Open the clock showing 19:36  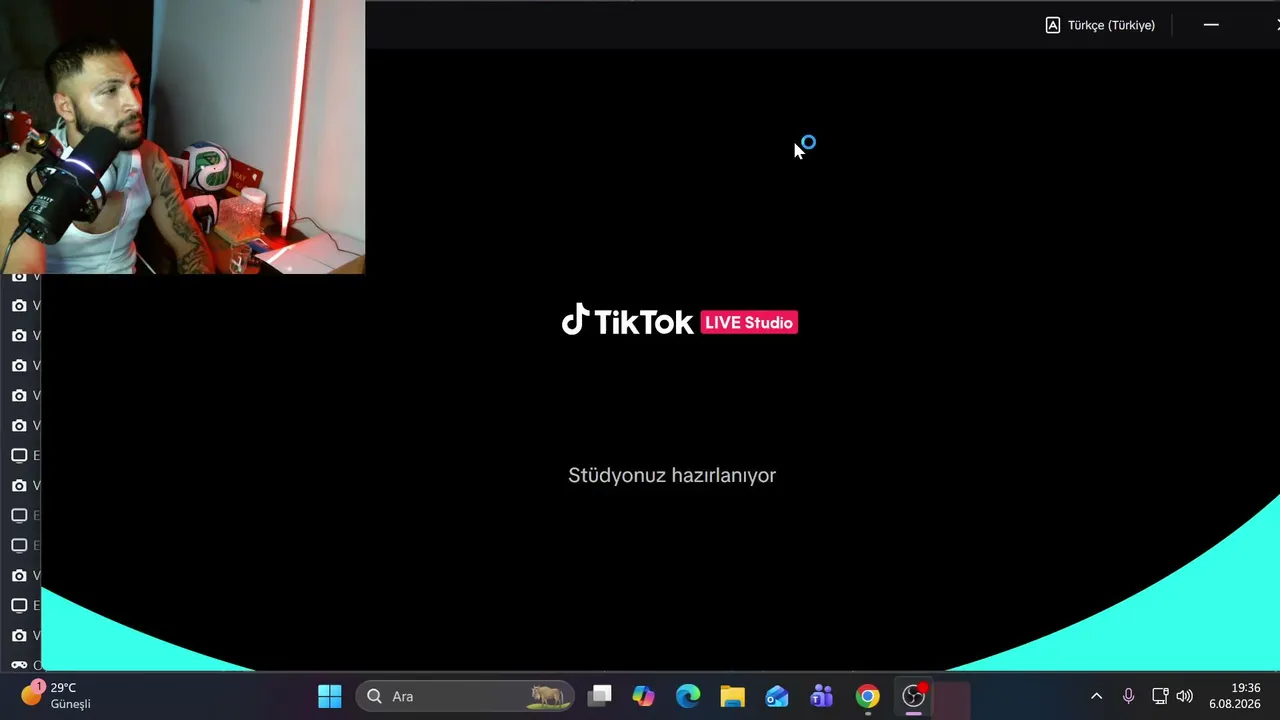click(1235, 696)
